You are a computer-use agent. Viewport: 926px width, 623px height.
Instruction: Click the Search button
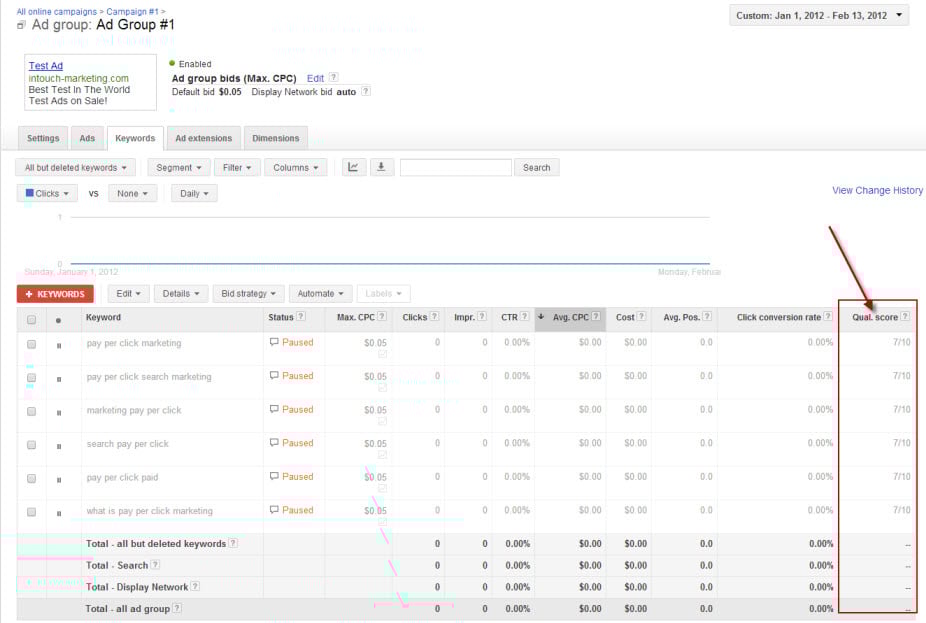[536, 167]
